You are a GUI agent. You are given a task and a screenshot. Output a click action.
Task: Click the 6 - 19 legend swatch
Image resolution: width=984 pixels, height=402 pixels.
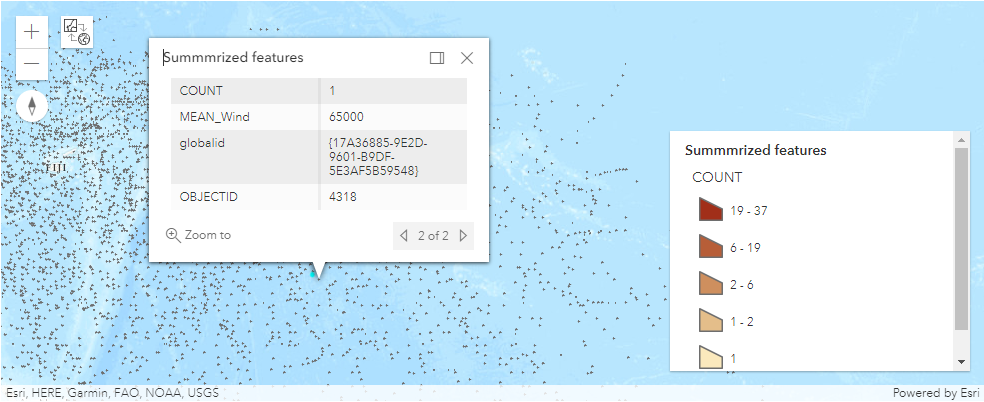(710, 247)
